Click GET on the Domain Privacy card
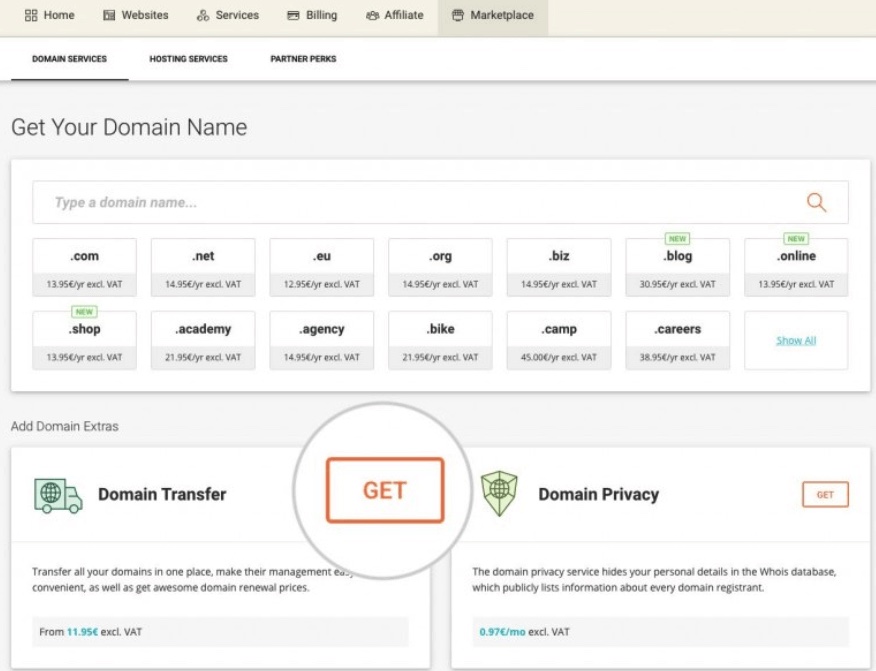 [x=825, y=493]
